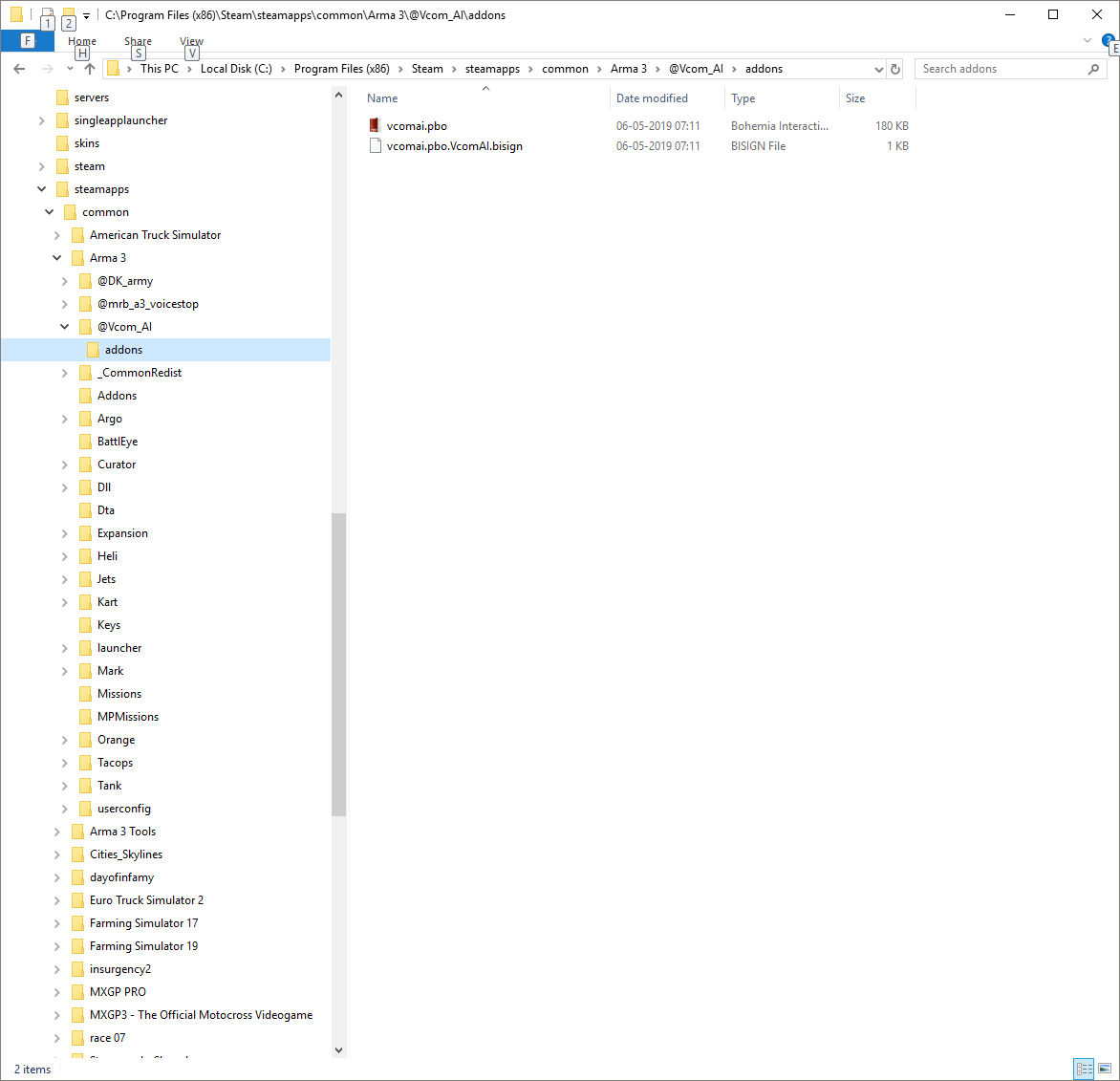This screenshot has height=1081, width=1120.
Task: Expand the ribbon with chevron
Action: (x=1088, y=41)
